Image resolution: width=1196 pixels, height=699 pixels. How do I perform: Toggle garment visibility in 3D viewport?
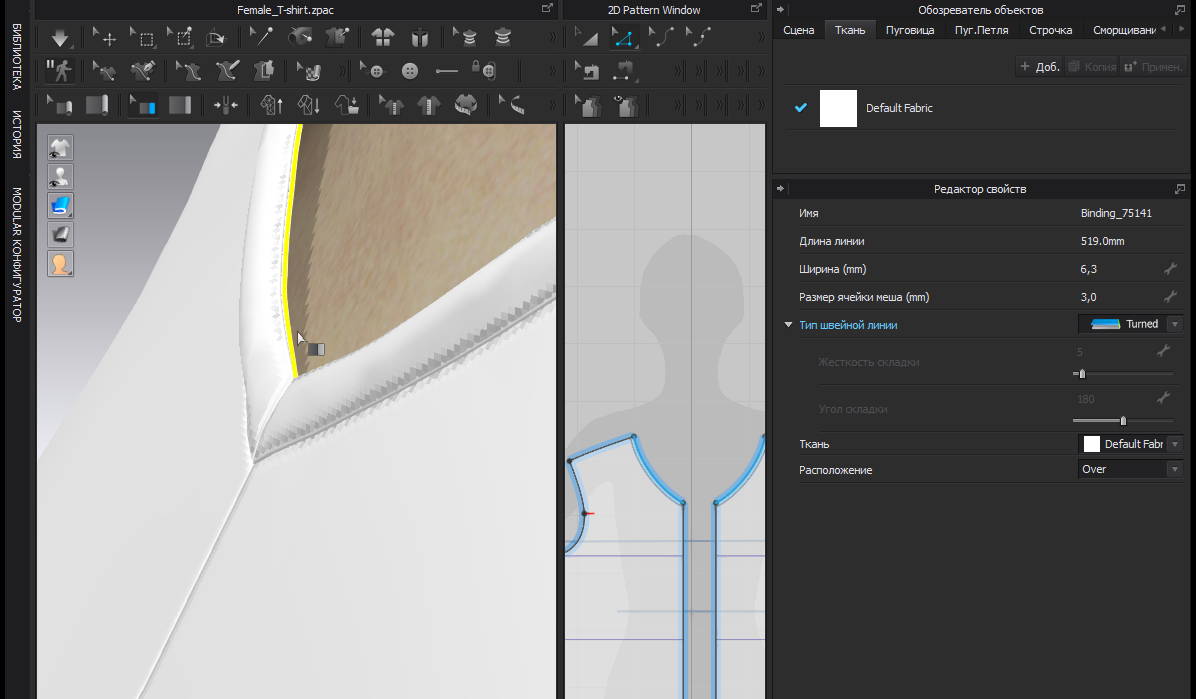[x=61, y=148]
